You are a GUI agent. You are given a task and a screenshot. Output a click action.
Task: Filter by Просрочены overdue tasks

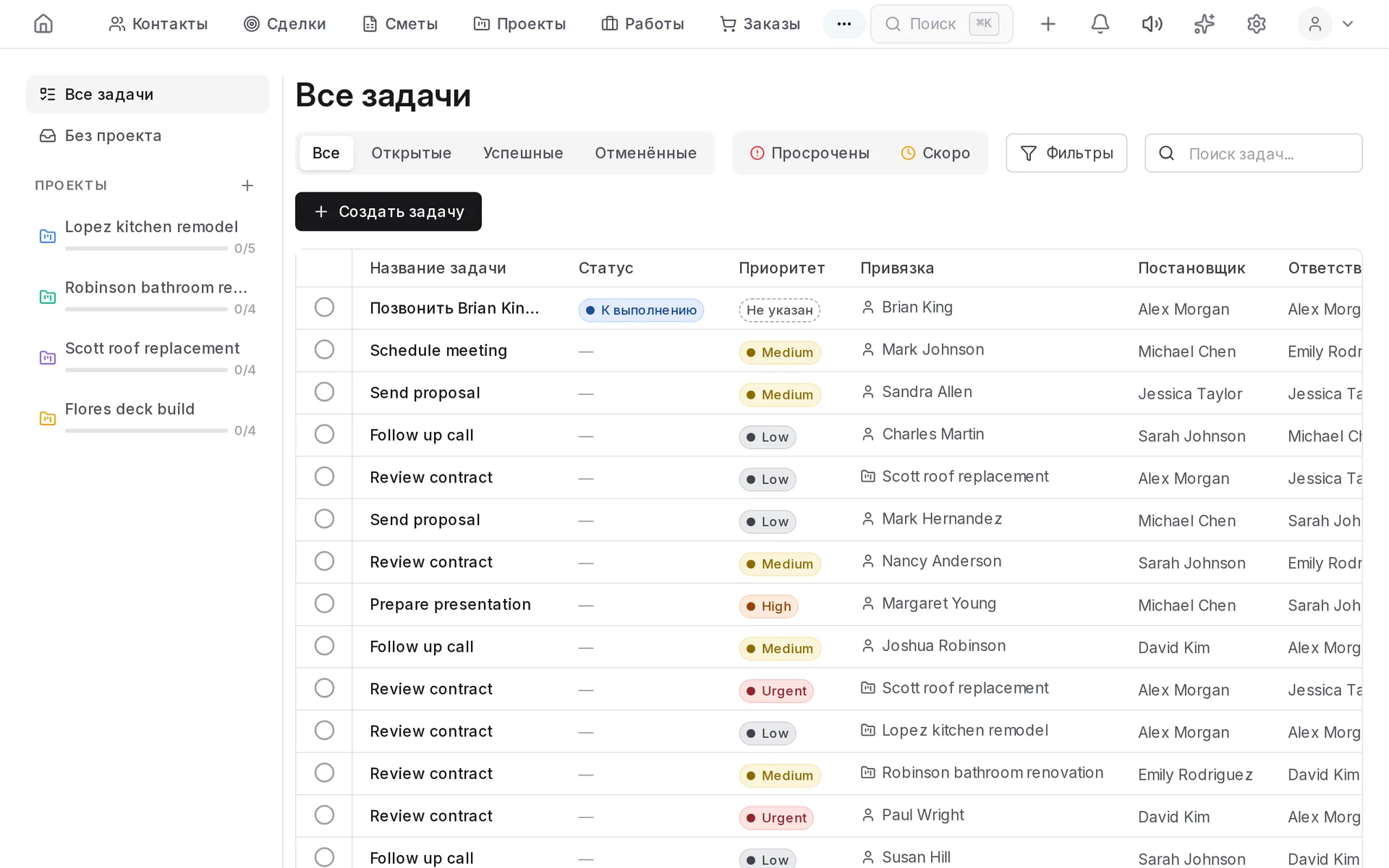tap(810, 153)
